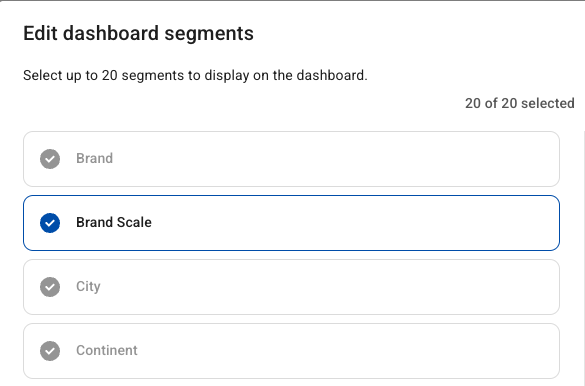Image resolution: width=585 pixels, height=386 pixels.
Task: Toggle the City segment selection
Action: [291, 287]
